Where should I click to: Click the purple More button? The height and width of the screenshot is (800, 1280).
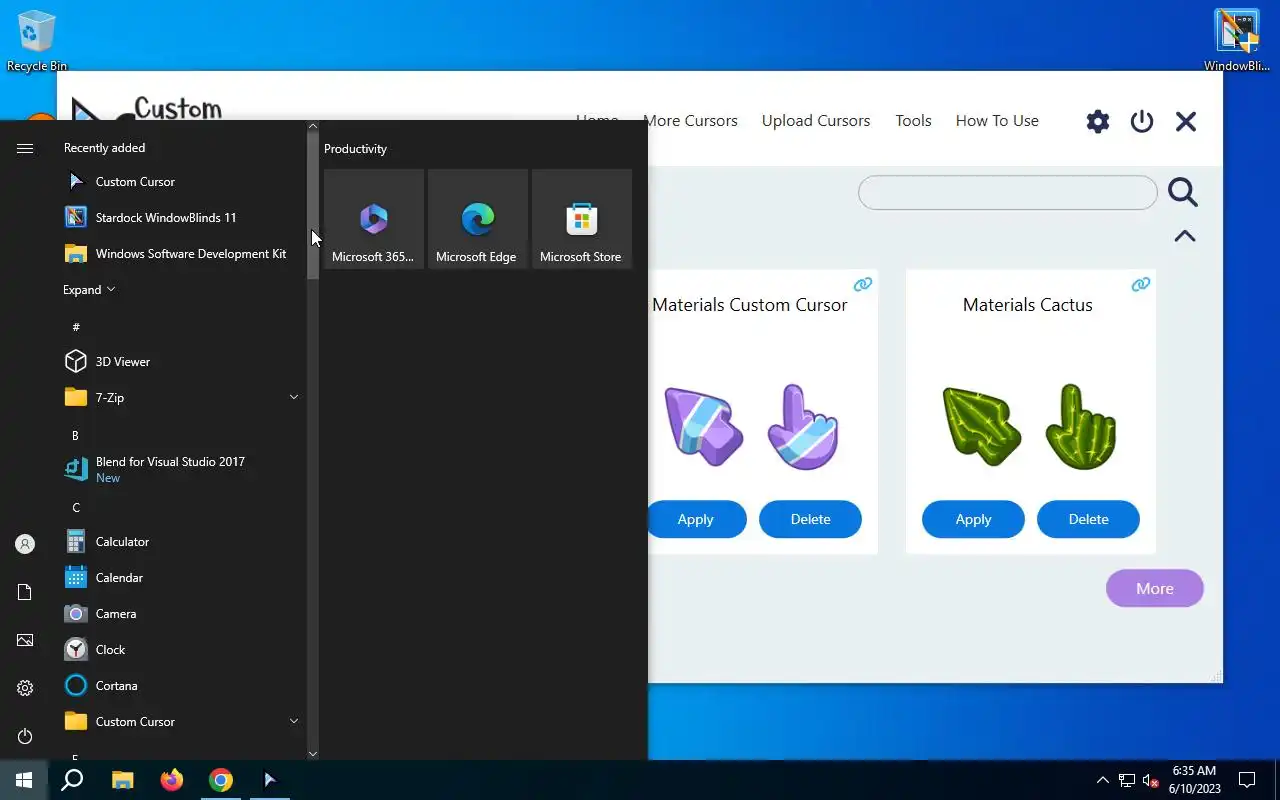[x=1155, y=588]
